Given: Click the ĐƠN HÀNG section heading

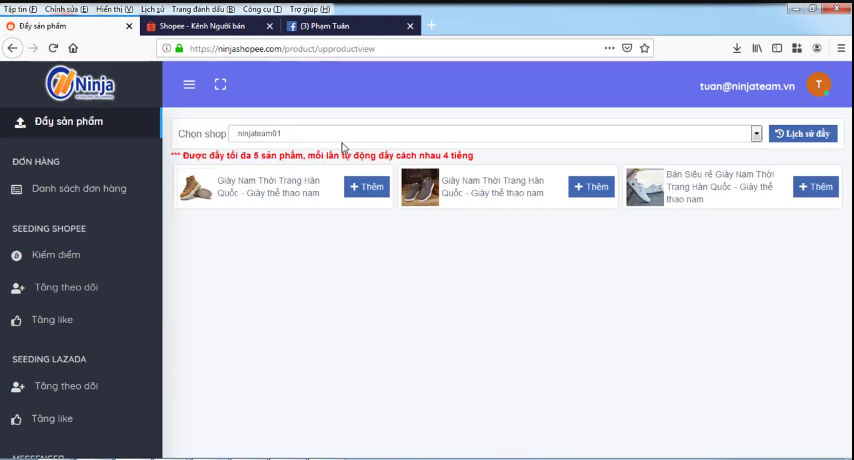Looking at the screenshot, I should click(36, 162).
